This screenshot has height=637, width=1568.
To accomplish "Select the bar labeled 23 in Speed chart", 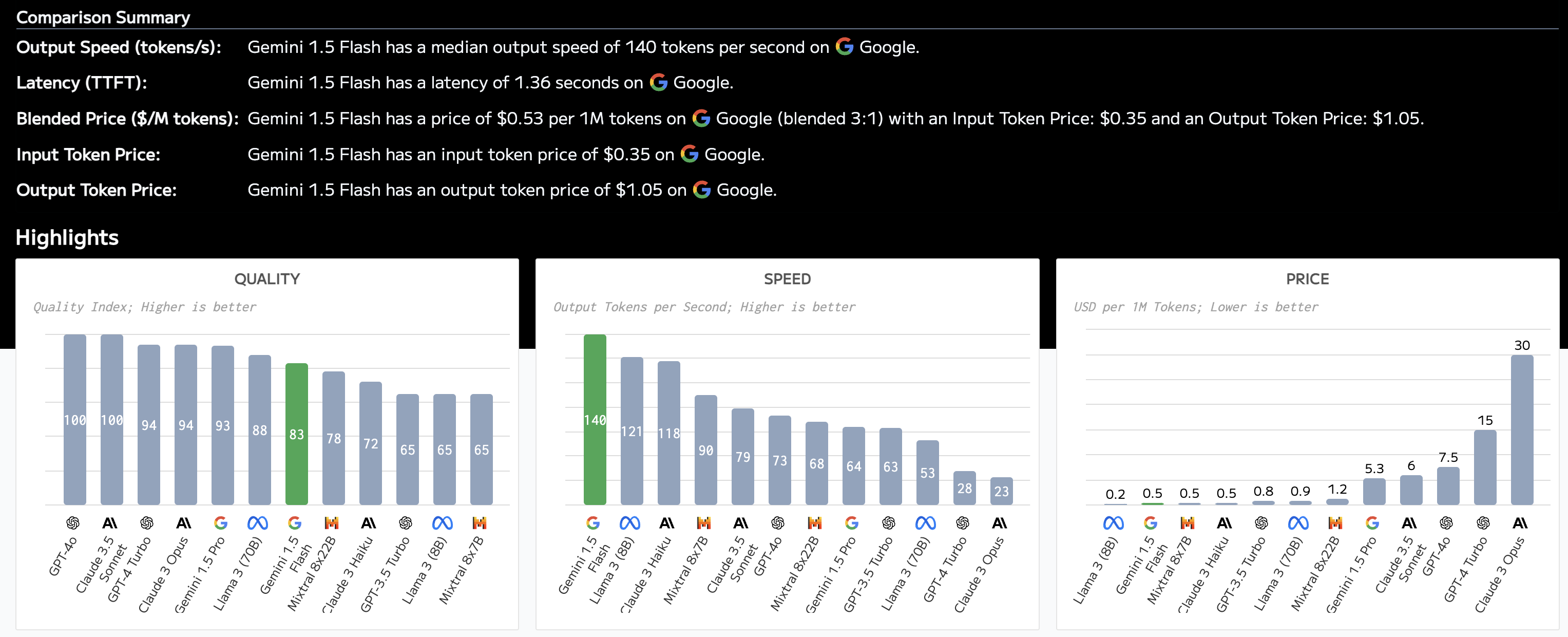I will click(x=1001, y=491).
